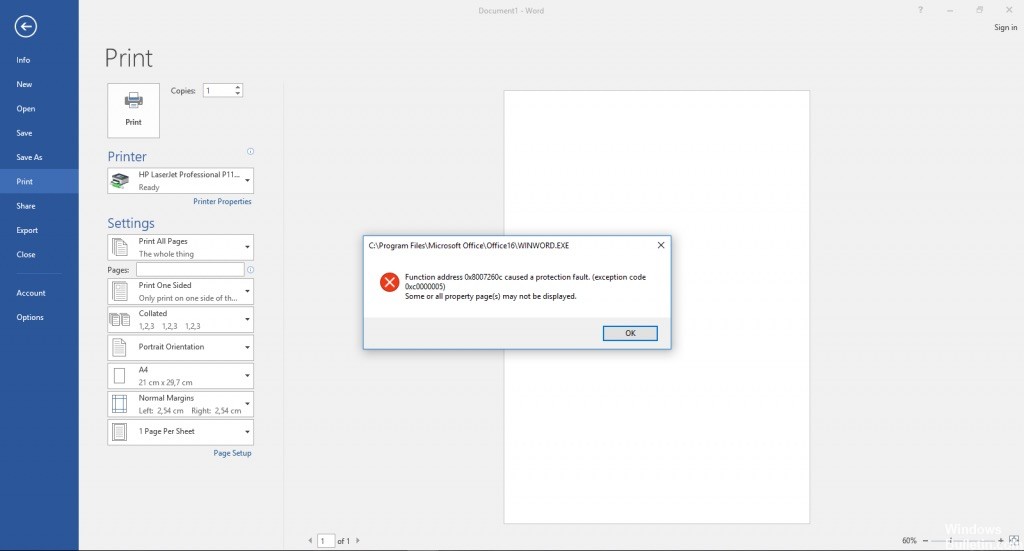This screenshot has width=1024, height=551.
Task: Open the Info tab in sidebar
Action: (x=39, y=60)
